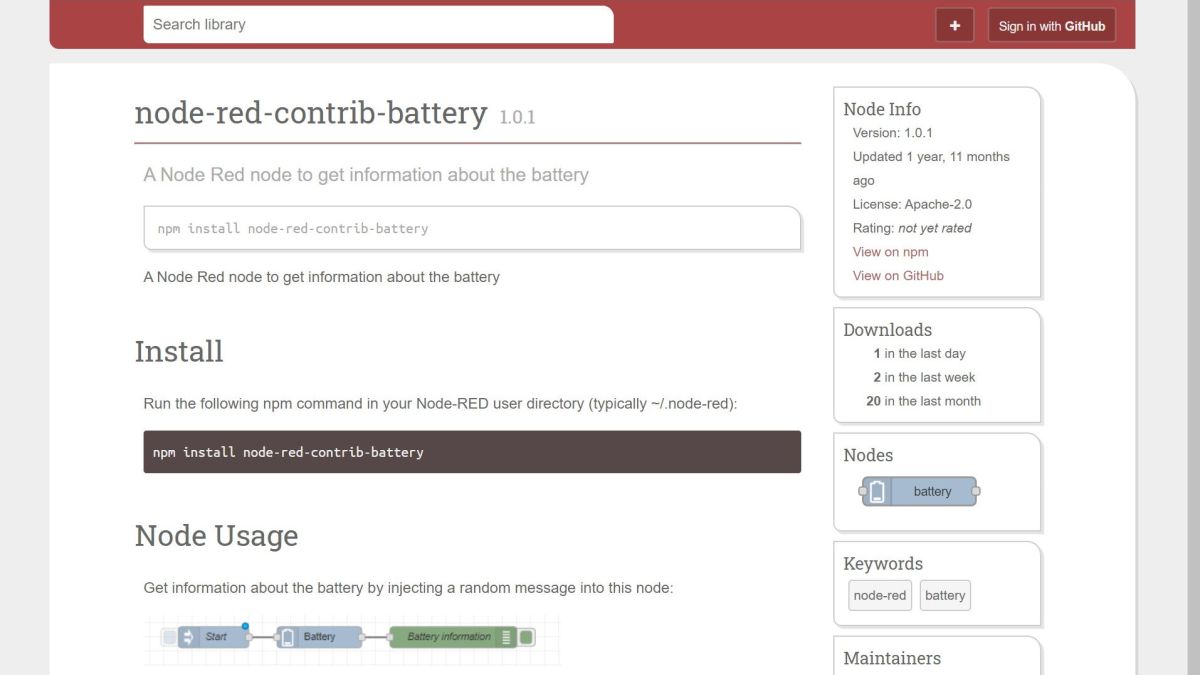The image size is (1200, 675).
Task: Click the plus icon in the header bar
Action: pyautogui.click(x=954, y=24)
